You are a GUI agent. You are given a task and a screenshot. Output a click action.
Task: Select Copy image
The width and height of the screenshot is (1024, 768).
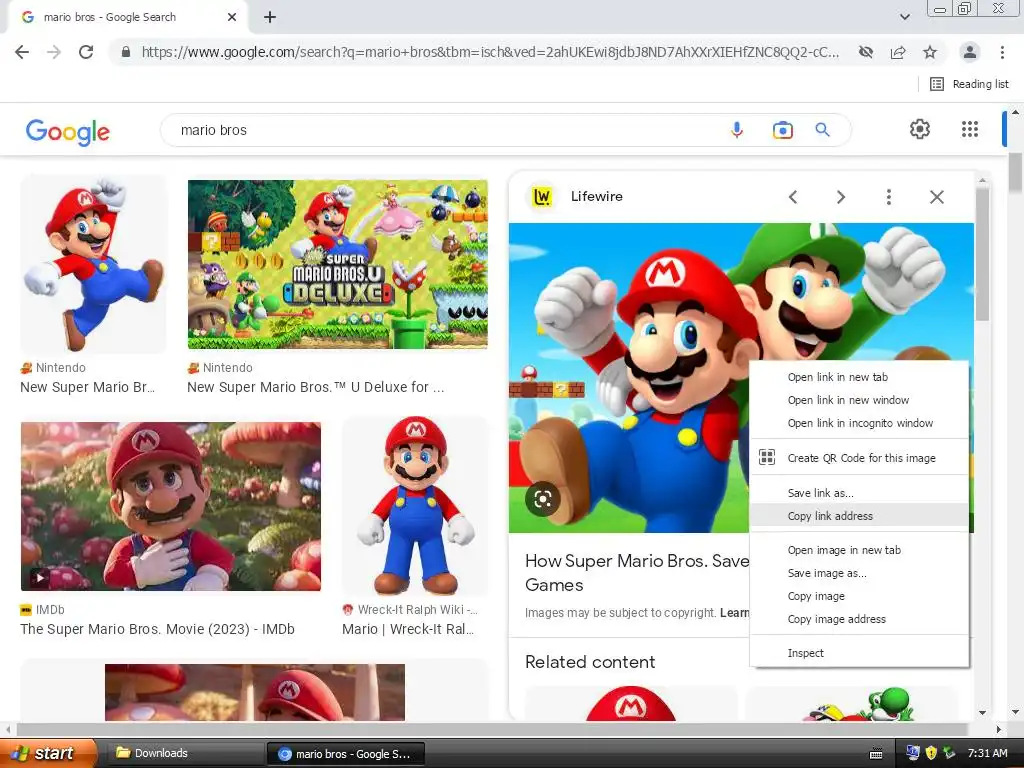859,596
